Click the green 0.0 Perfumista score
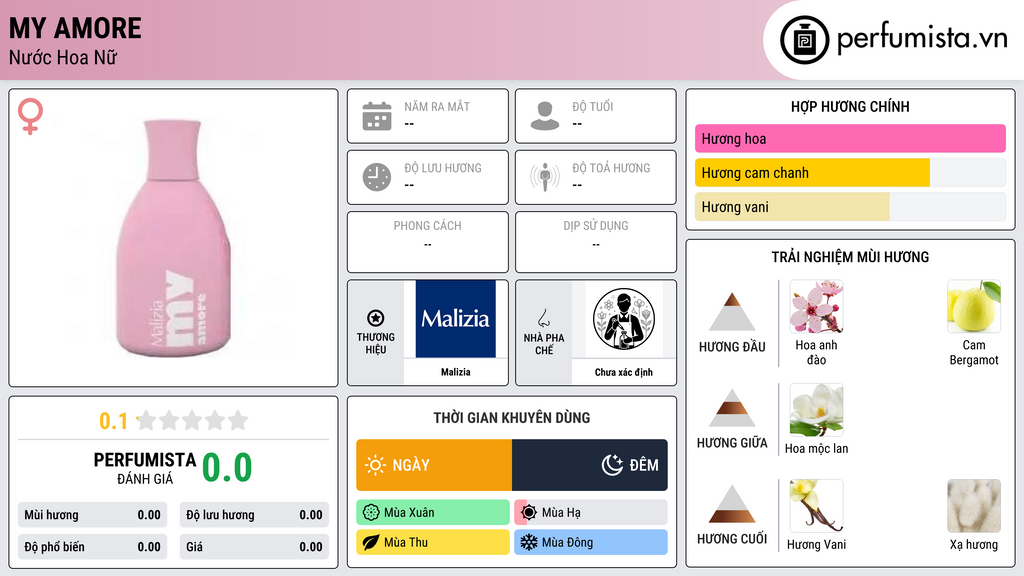 pyautogui.click(x=227, y=468)
